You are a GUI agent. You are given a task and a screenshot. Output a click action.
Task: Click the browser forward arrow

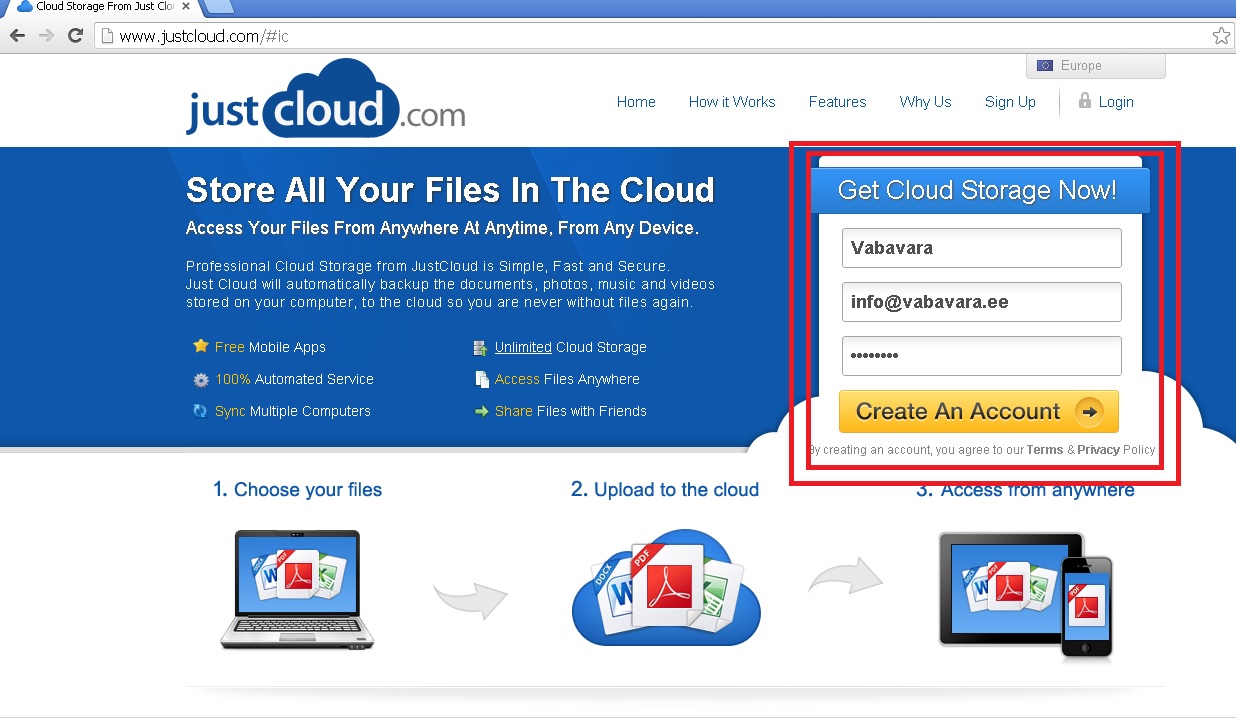click(x=46, y=36)
